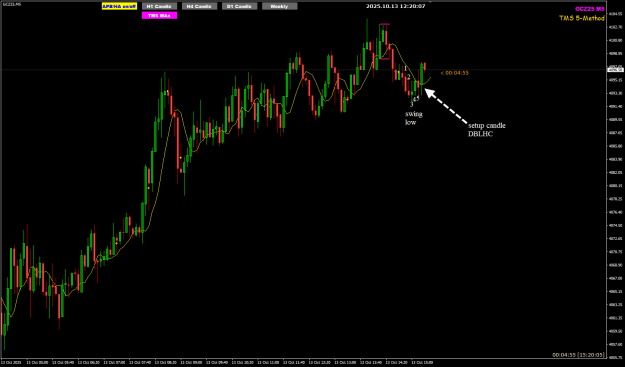Select the TMS 5-Method label
625x367 pixels.
point(582,18)
